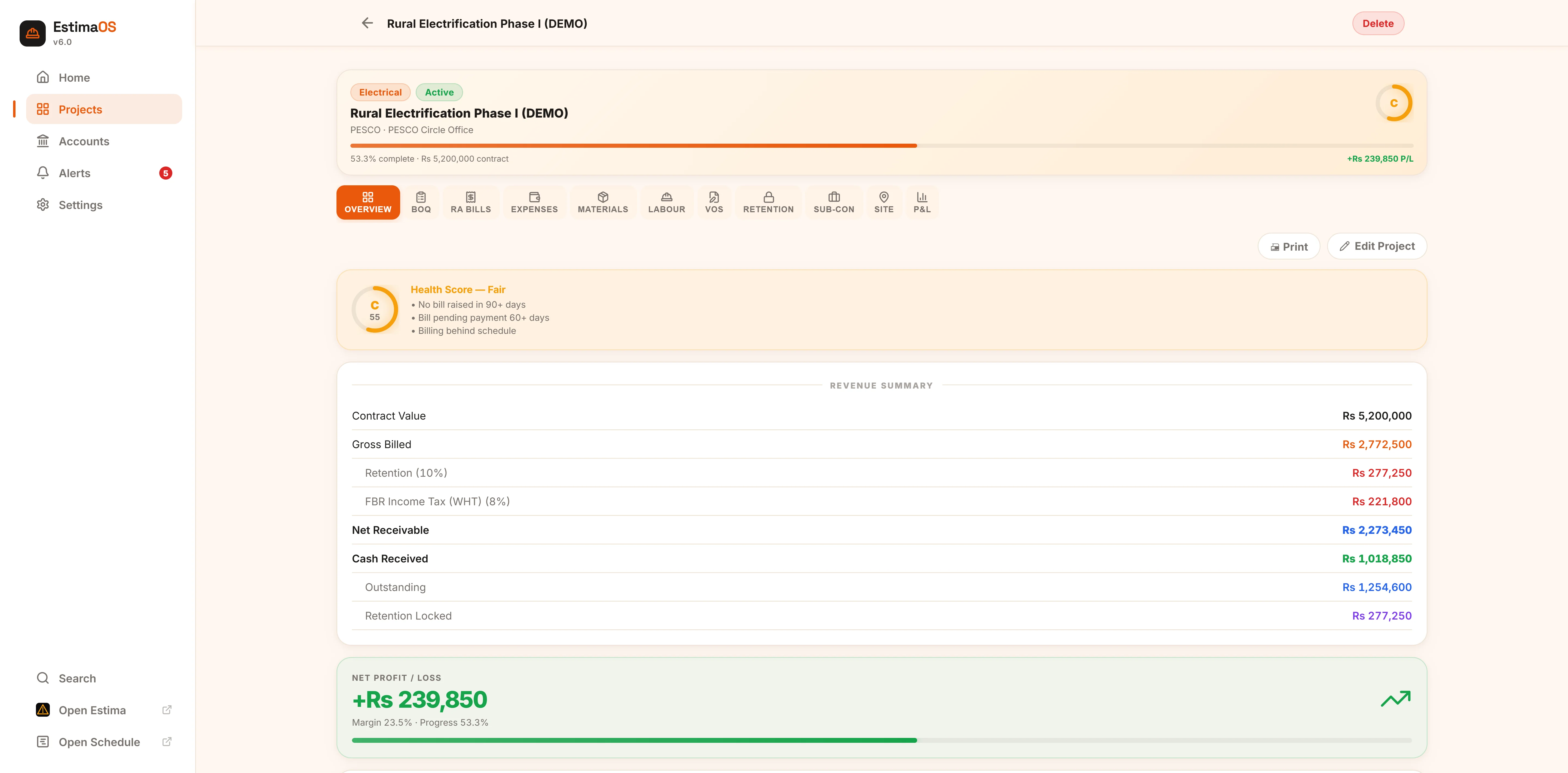Viewport: 1568px width, 773px height.
Task: Click the green profit margin progress bar
Action: [x=881, y=740]
